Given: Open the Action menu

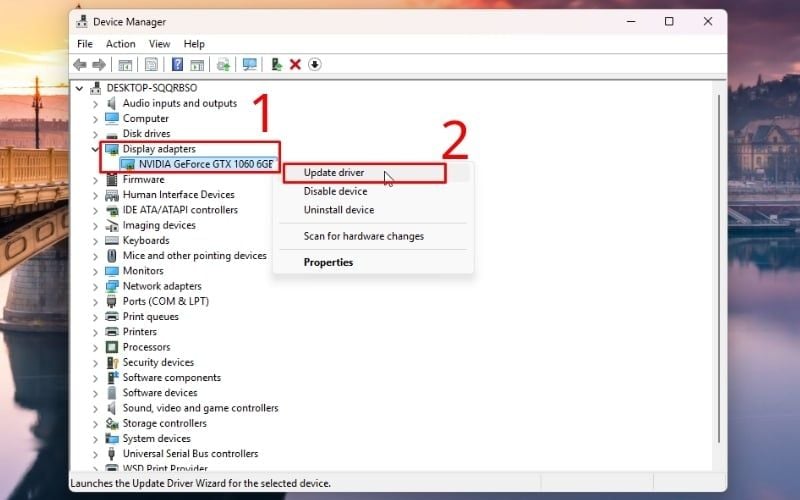Looking at the screenshot, I should (x=120, y=44).
